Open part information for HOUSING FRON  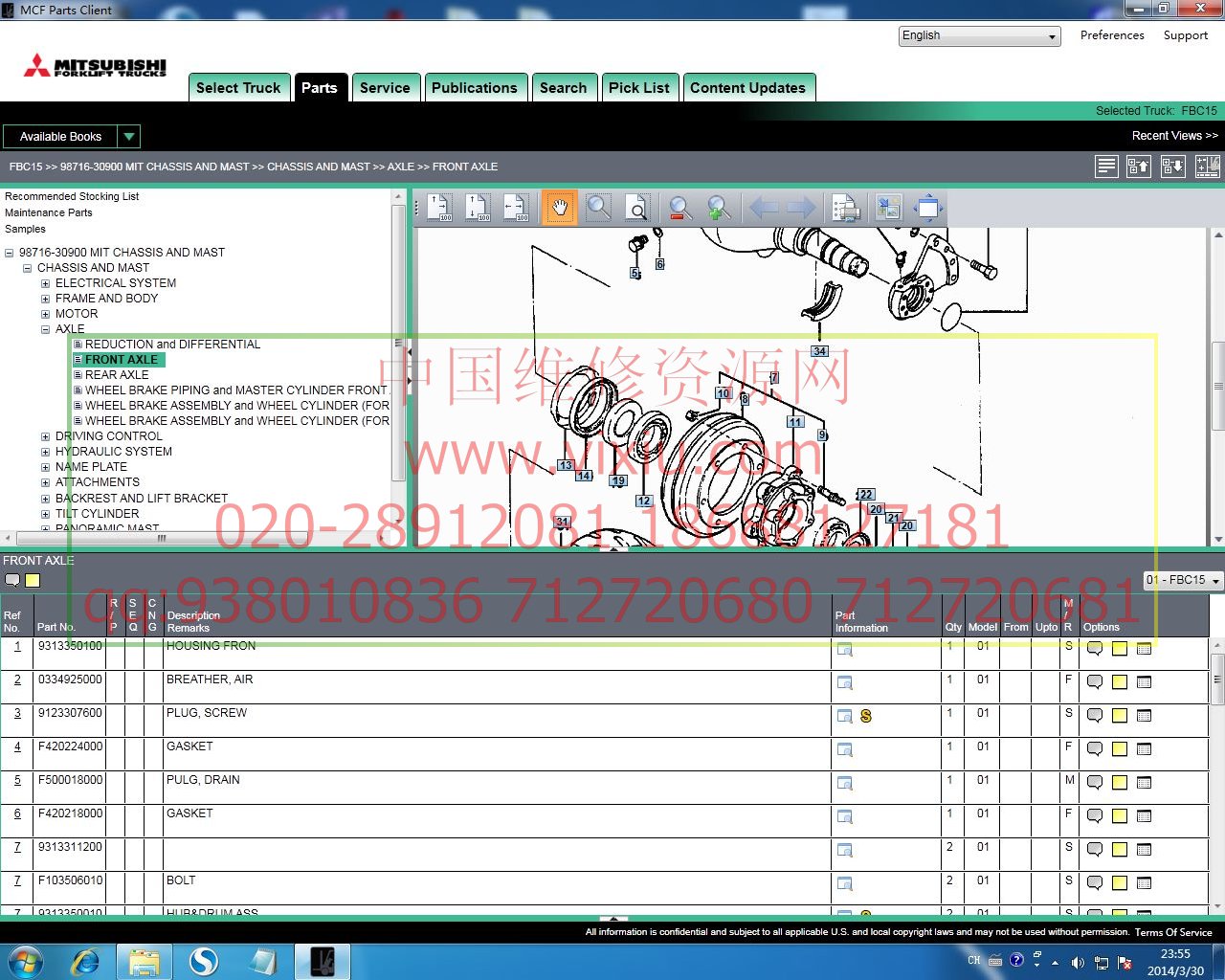coord(844,650)
